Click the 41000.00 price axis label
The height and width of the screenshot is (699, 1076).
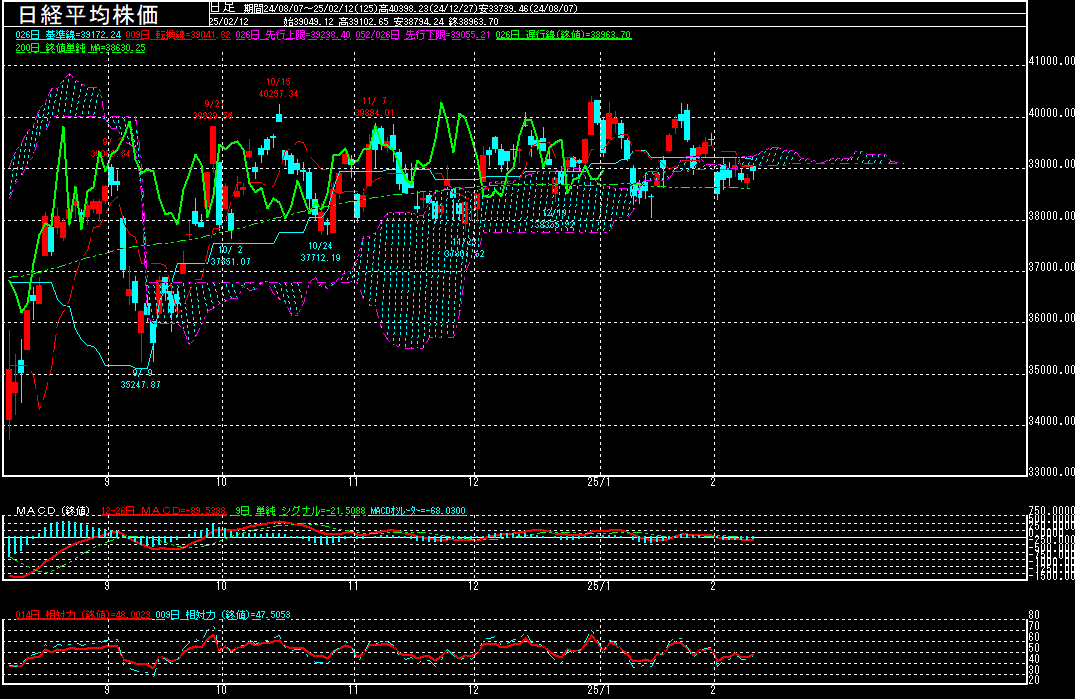pyautogui.click(x=1052, y=61)
